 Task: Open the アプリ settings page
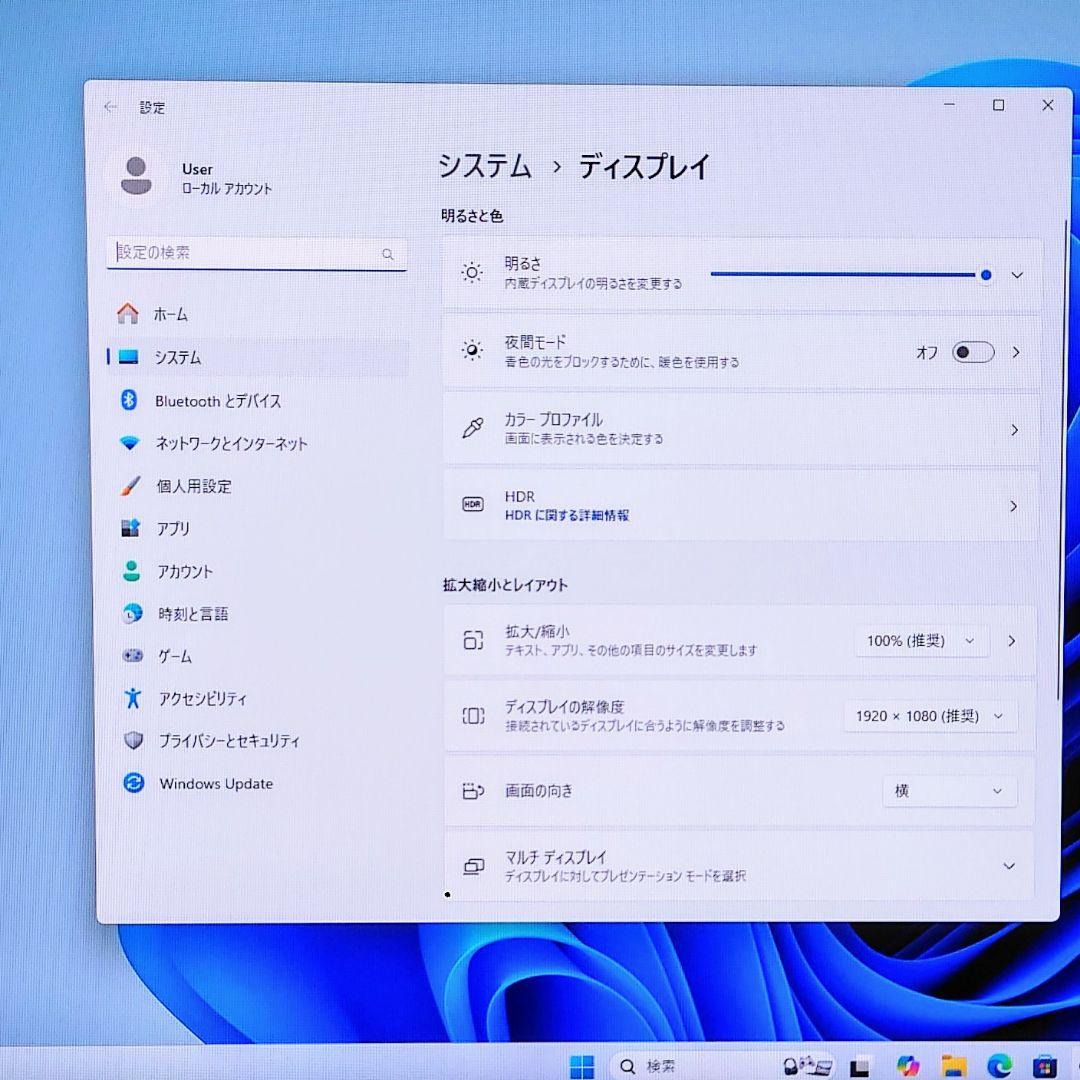[x=175, y=529]
